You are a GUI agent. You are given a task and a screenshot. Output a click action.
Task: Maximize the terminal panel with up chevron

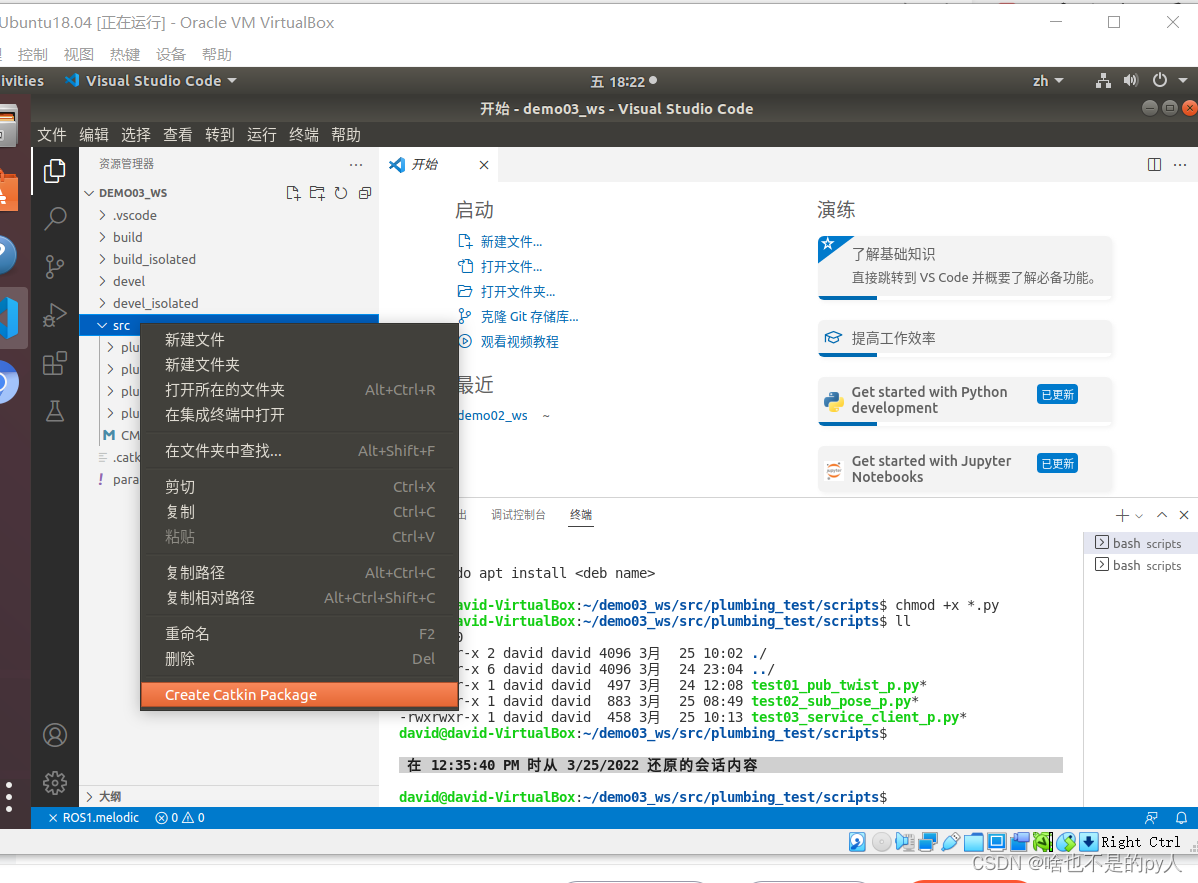pos(1162,515)
